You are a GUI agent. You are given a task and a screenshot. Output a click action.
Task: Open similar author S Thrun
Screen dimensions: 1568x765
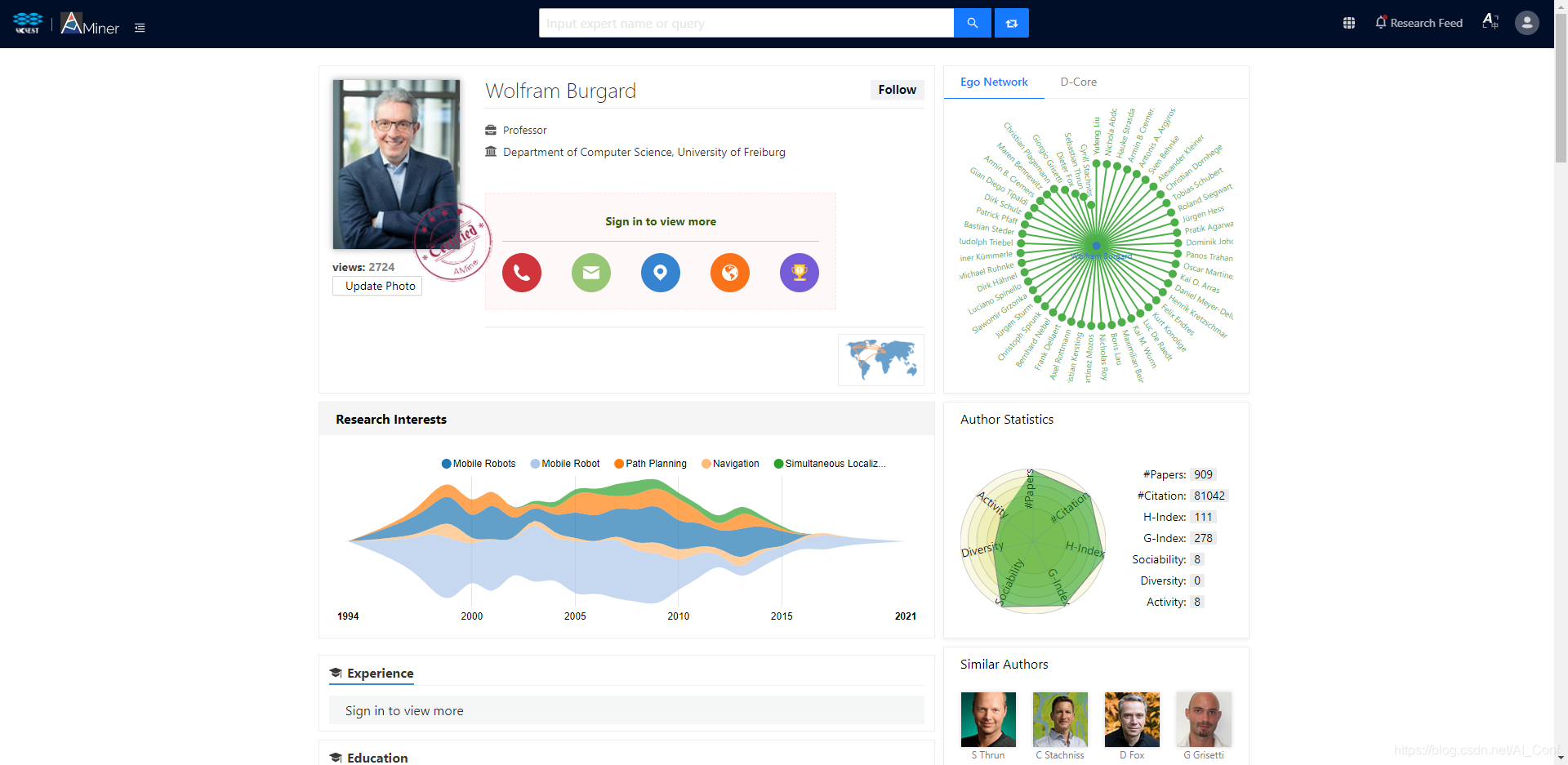(988, 726)
